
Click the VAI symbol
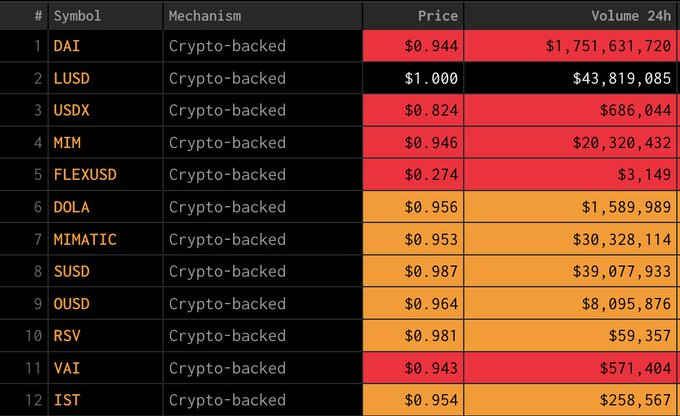[67, 368]
